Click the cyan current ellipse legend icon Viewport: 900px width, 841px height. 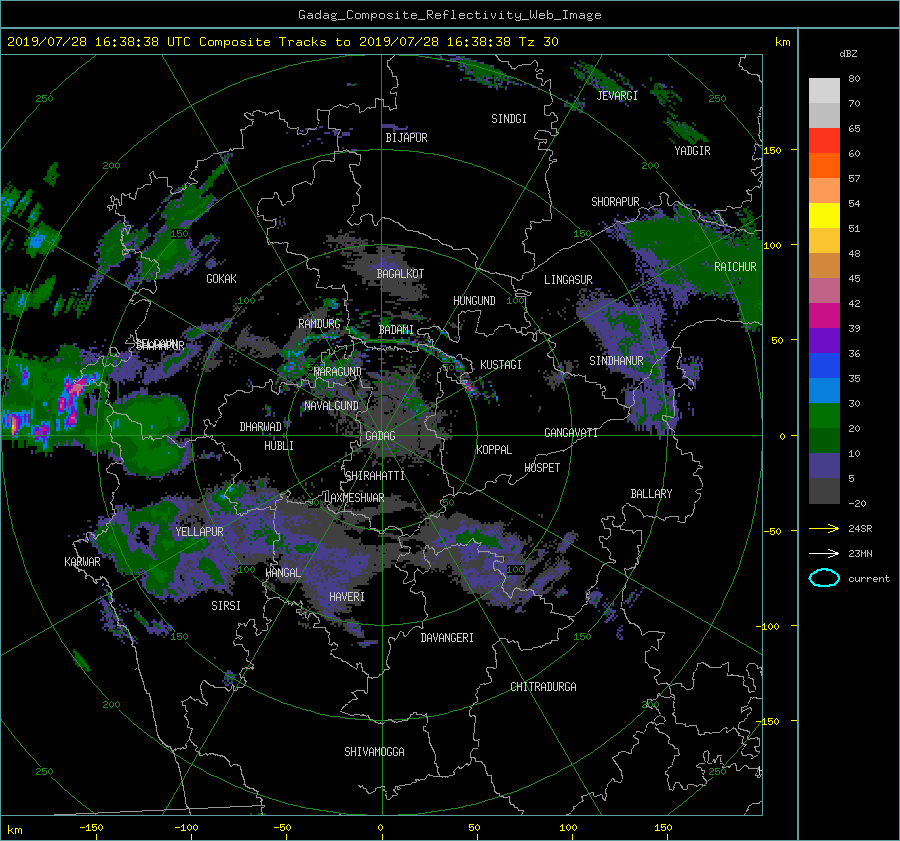[824, 578]
